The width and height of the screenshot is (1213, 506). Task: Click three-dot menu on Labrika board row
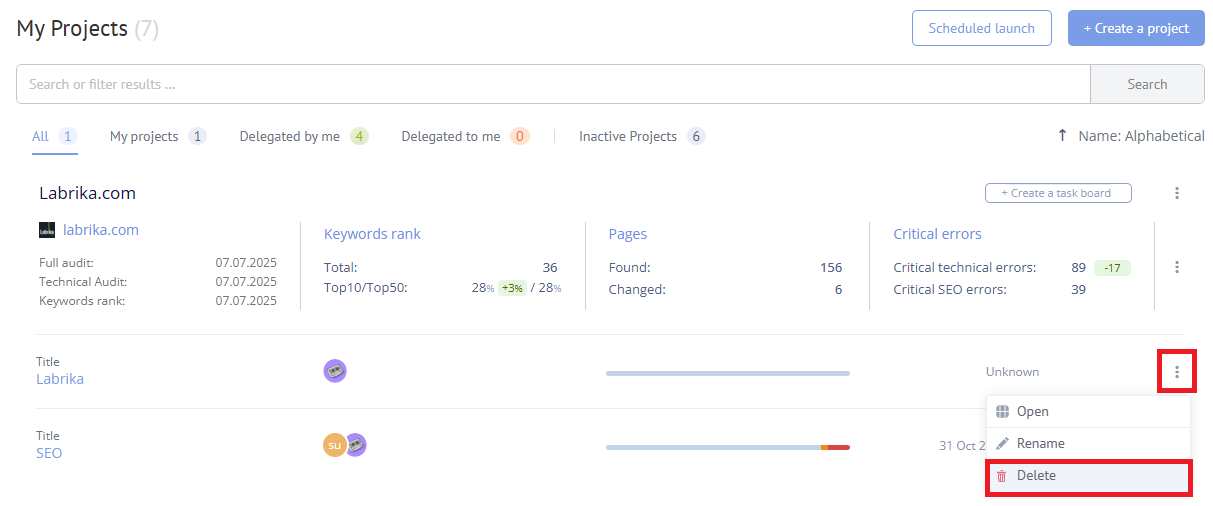pyautogui.click(x=1177, y=372)
